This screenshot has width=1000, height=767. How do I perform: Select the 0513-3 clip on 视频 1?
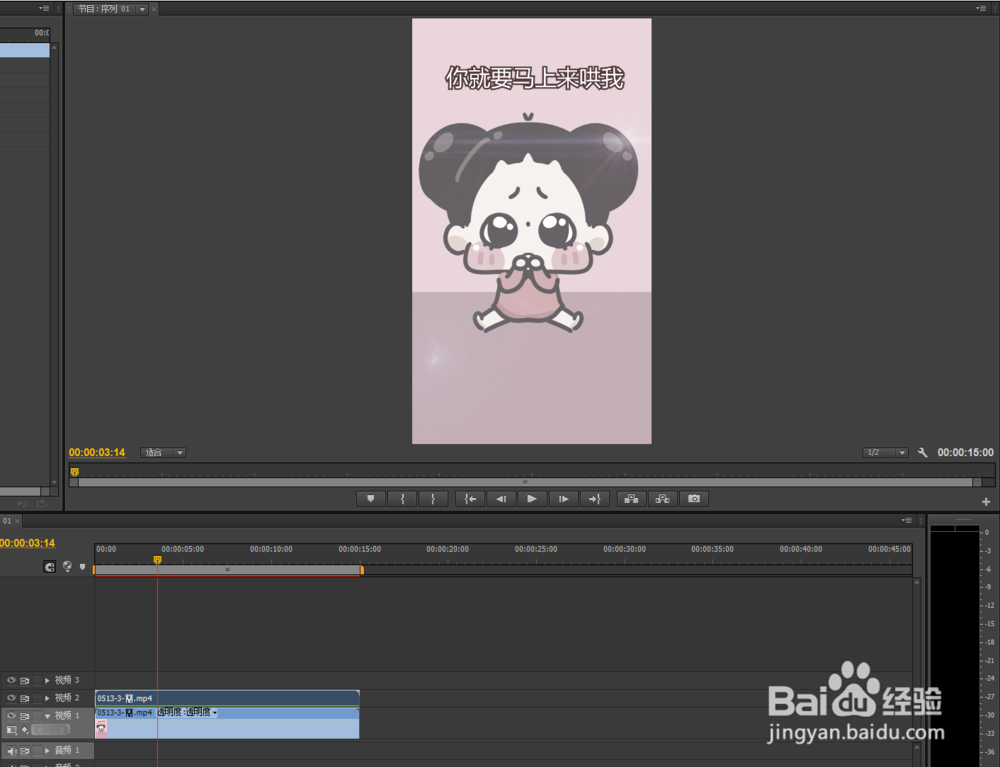(227, 723)
